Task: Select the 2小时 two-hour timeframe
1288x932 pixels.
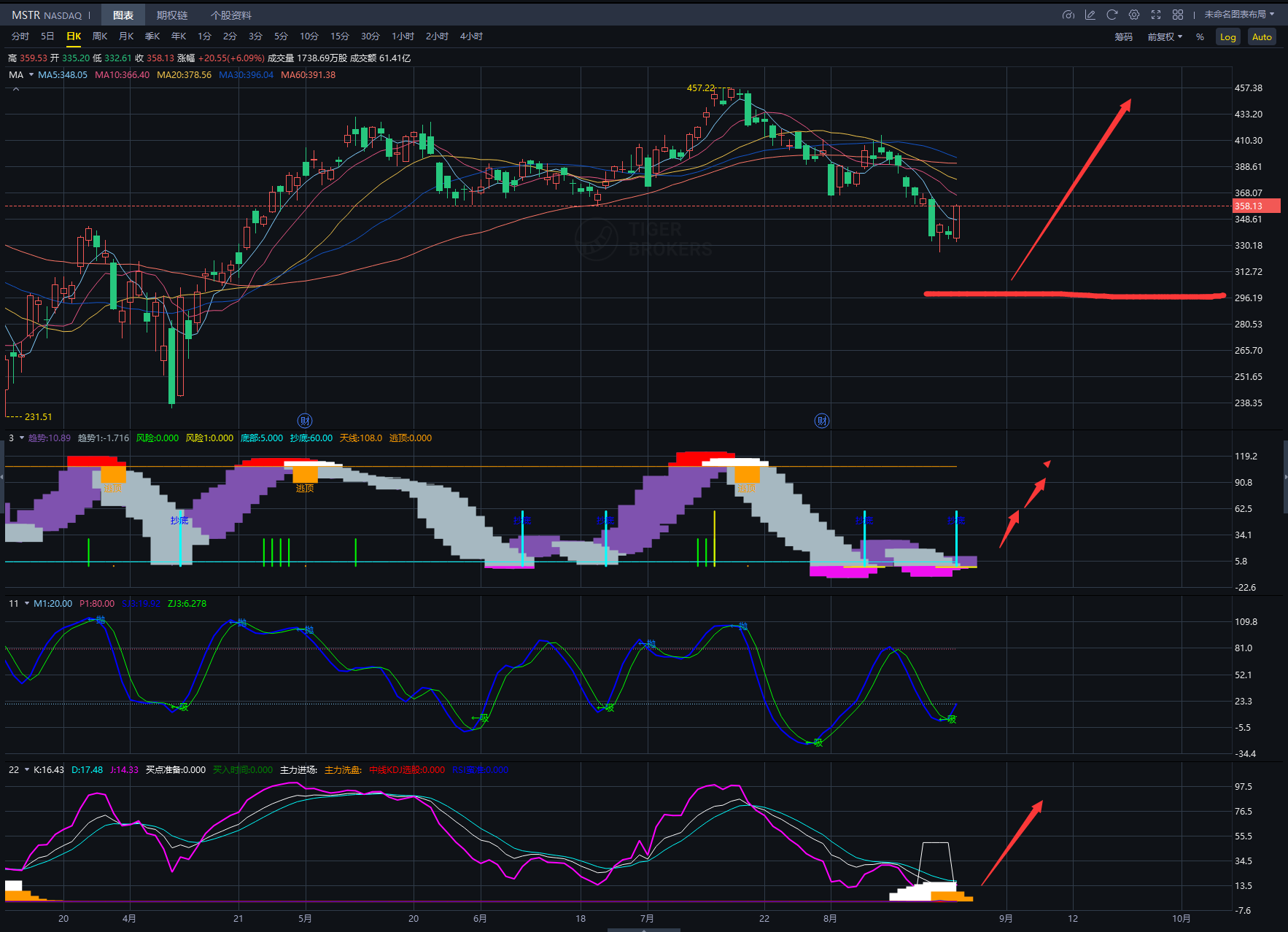Action: tap(437, 36)
